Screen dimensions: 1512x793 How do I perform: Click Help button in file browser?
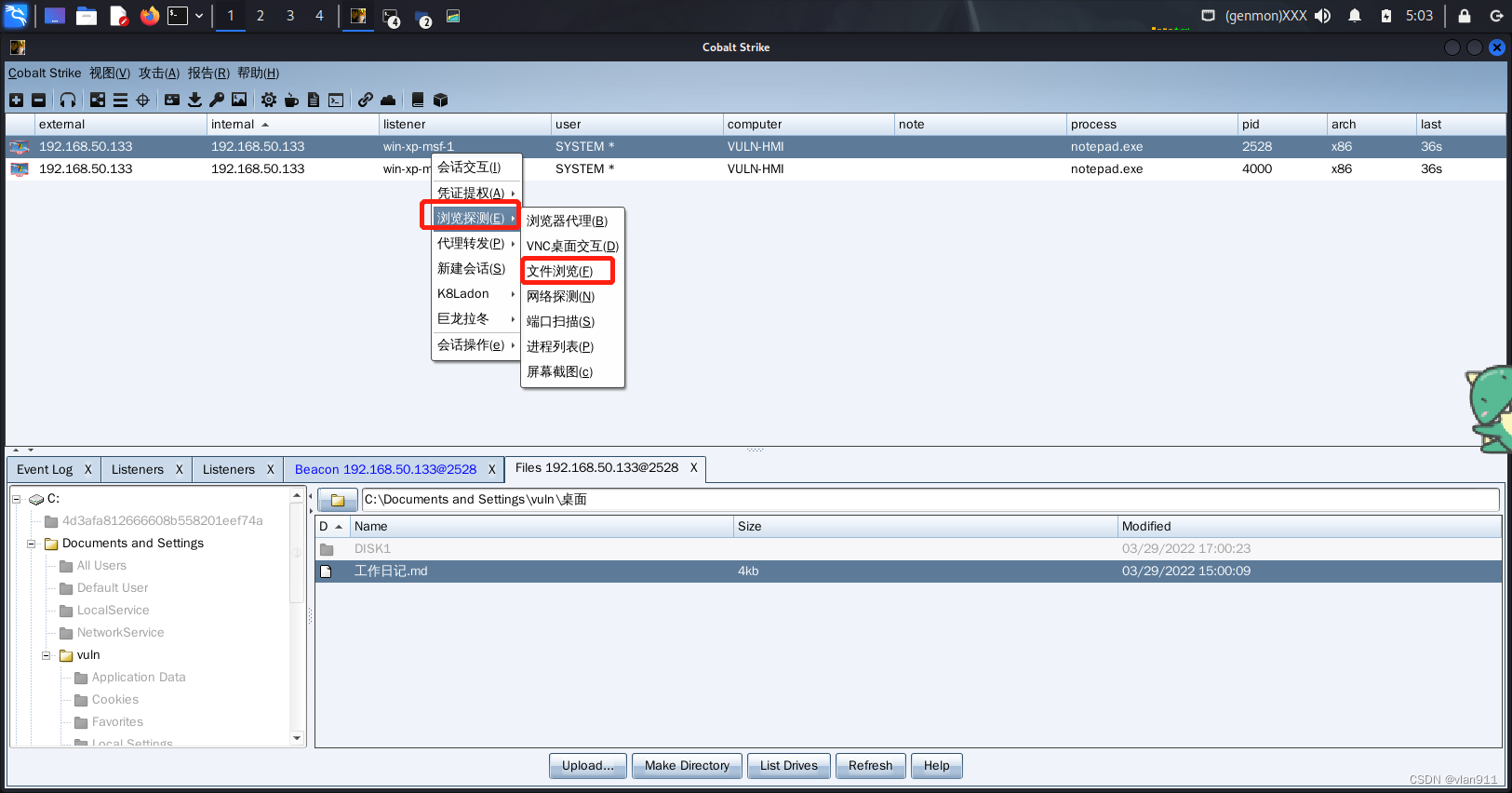[937, 766]
